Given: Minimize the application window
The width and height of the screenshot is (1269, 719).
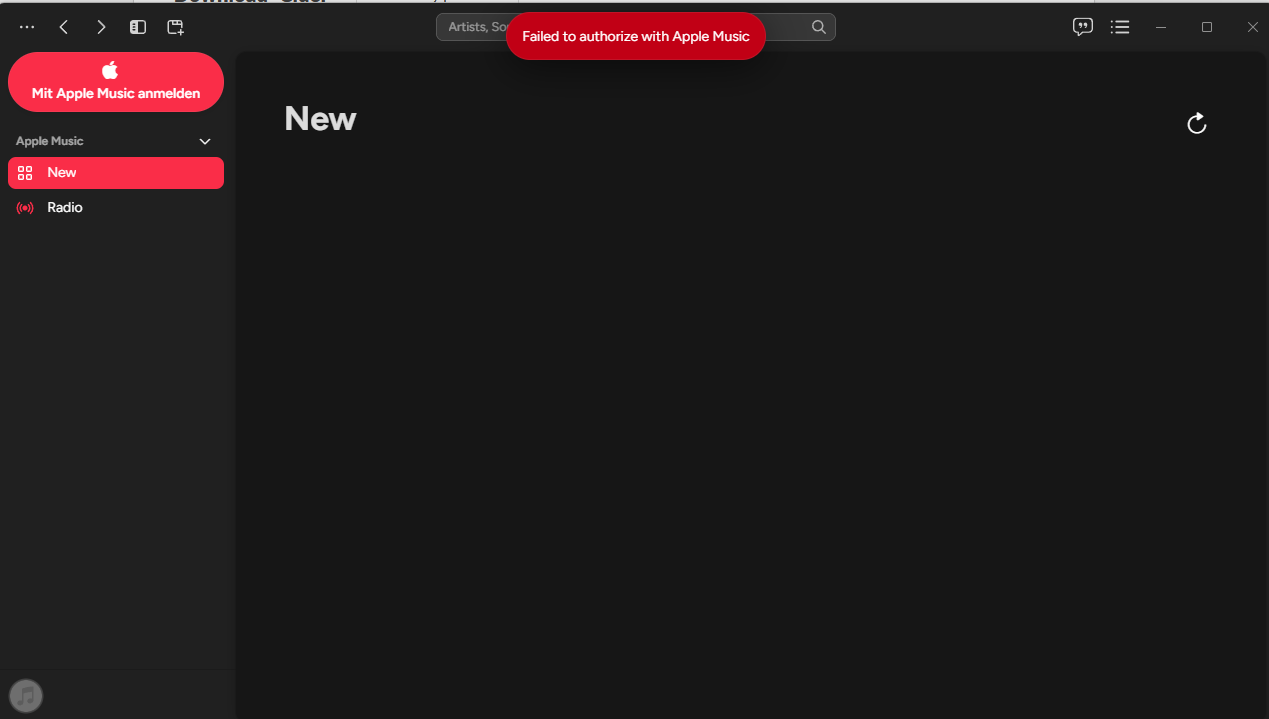Looking at the screenshot, I should pyautogui.click(x=1161, y=27).
